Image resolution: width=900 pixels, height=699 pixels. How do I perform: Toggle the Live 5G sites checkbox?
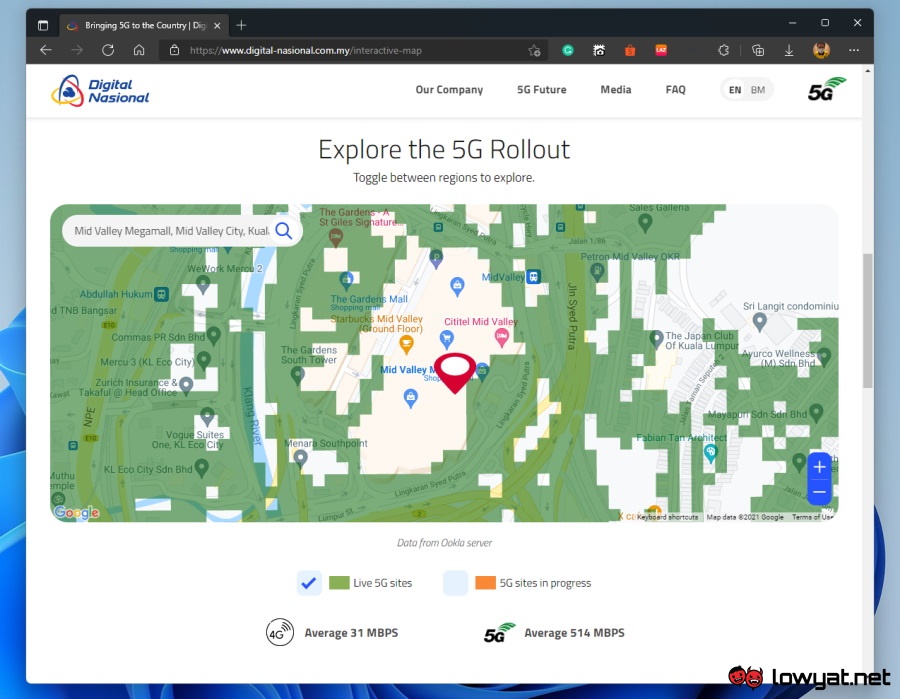coord(309,583)
